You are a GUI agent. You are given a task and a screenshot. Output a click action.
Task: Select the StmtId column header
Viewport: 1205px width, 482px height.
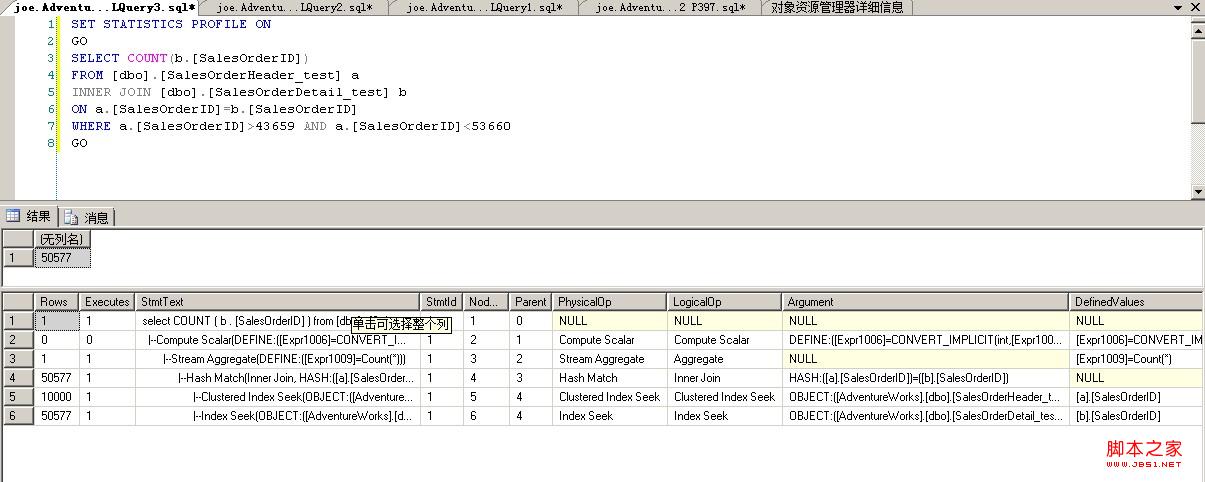click(442, 301)
